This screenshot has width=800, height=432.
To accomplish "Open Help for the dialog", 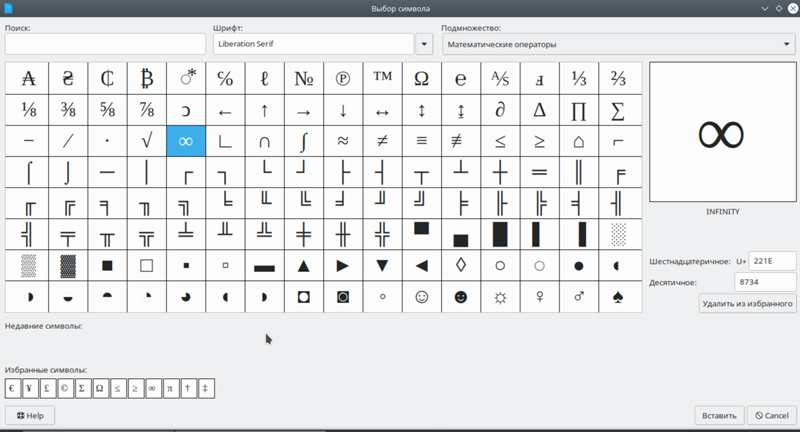I will (x=30, y=416).
